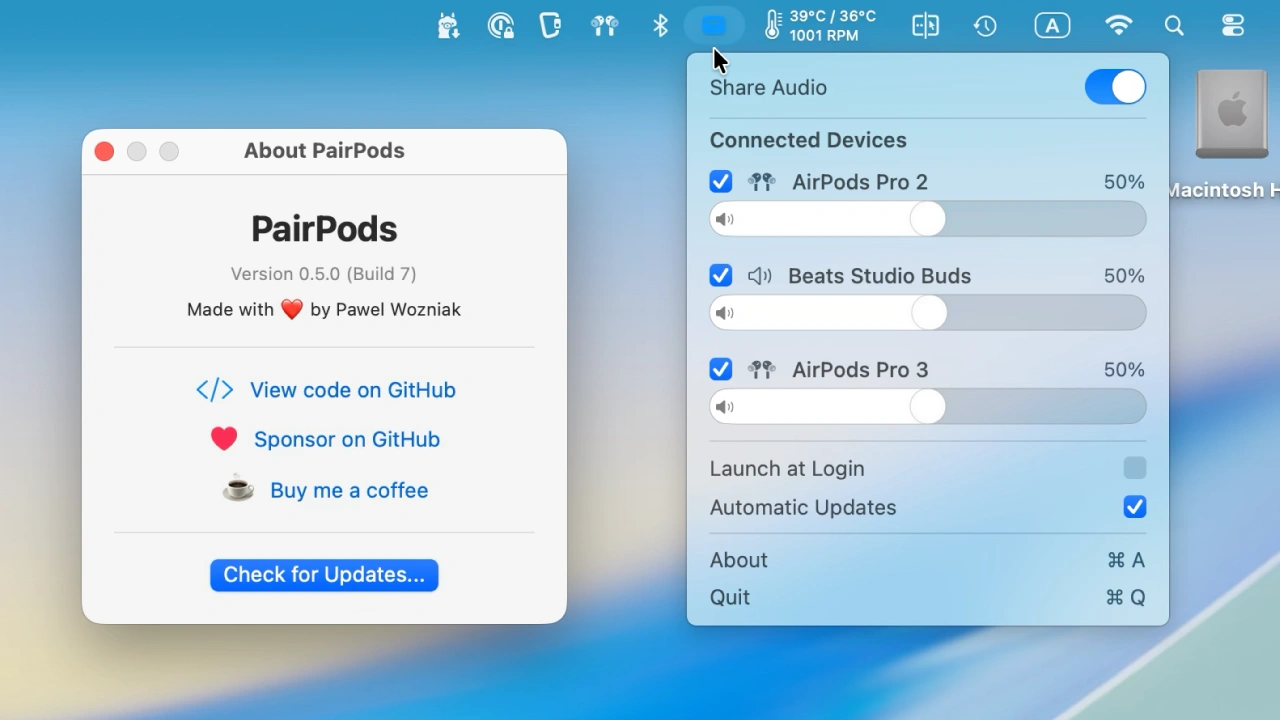Uncheck the Beats Studio Buds device
The height and width of the screenshot is (720, 1280).
click(x=720, y=275)
